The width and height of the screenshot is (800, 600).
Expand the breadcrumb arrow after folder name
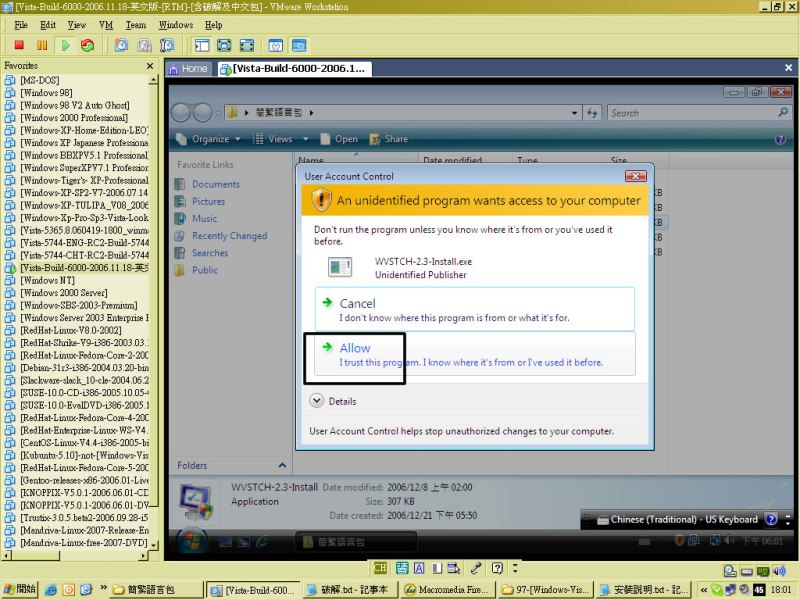pos(311,113)
